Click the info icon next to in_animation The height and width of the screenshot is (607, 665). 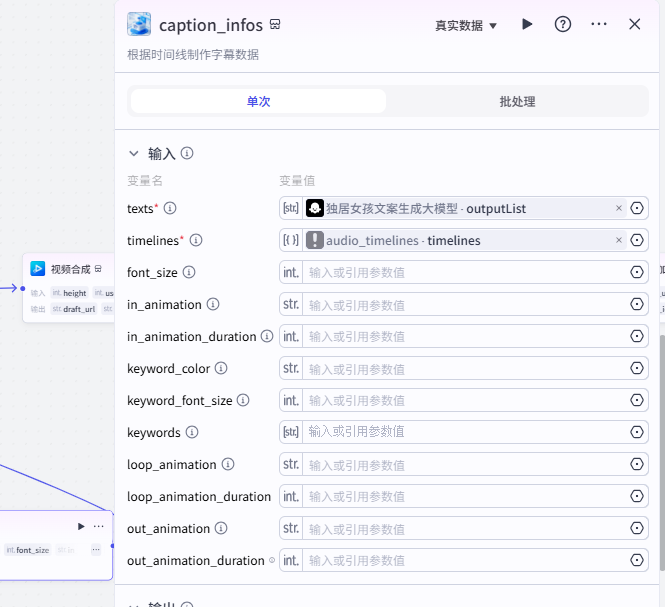(213, 304)
